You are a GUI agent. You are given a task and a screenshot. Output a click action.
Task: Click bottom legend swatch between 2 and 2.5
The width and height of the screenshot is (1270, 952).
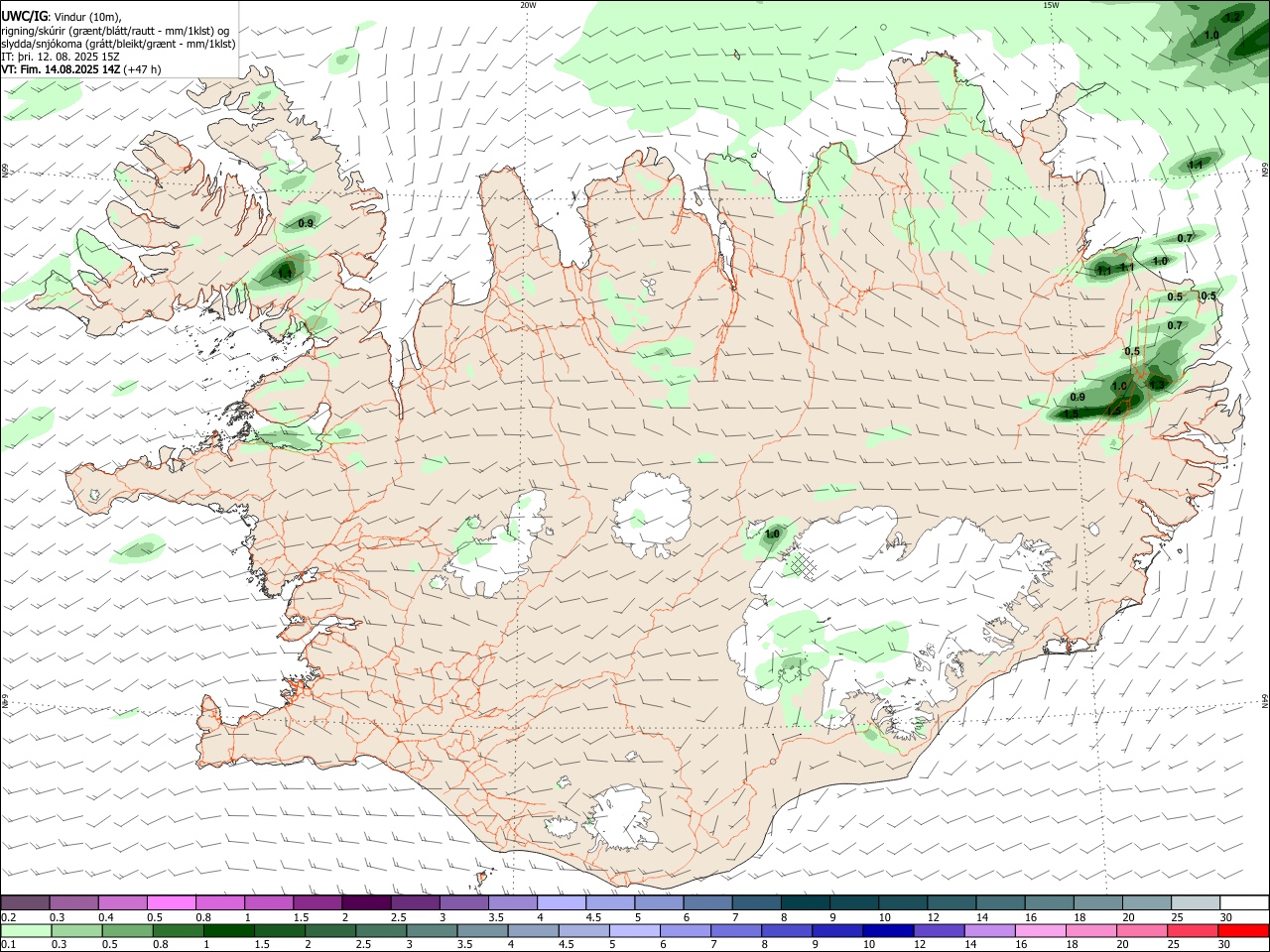(329, 930)
